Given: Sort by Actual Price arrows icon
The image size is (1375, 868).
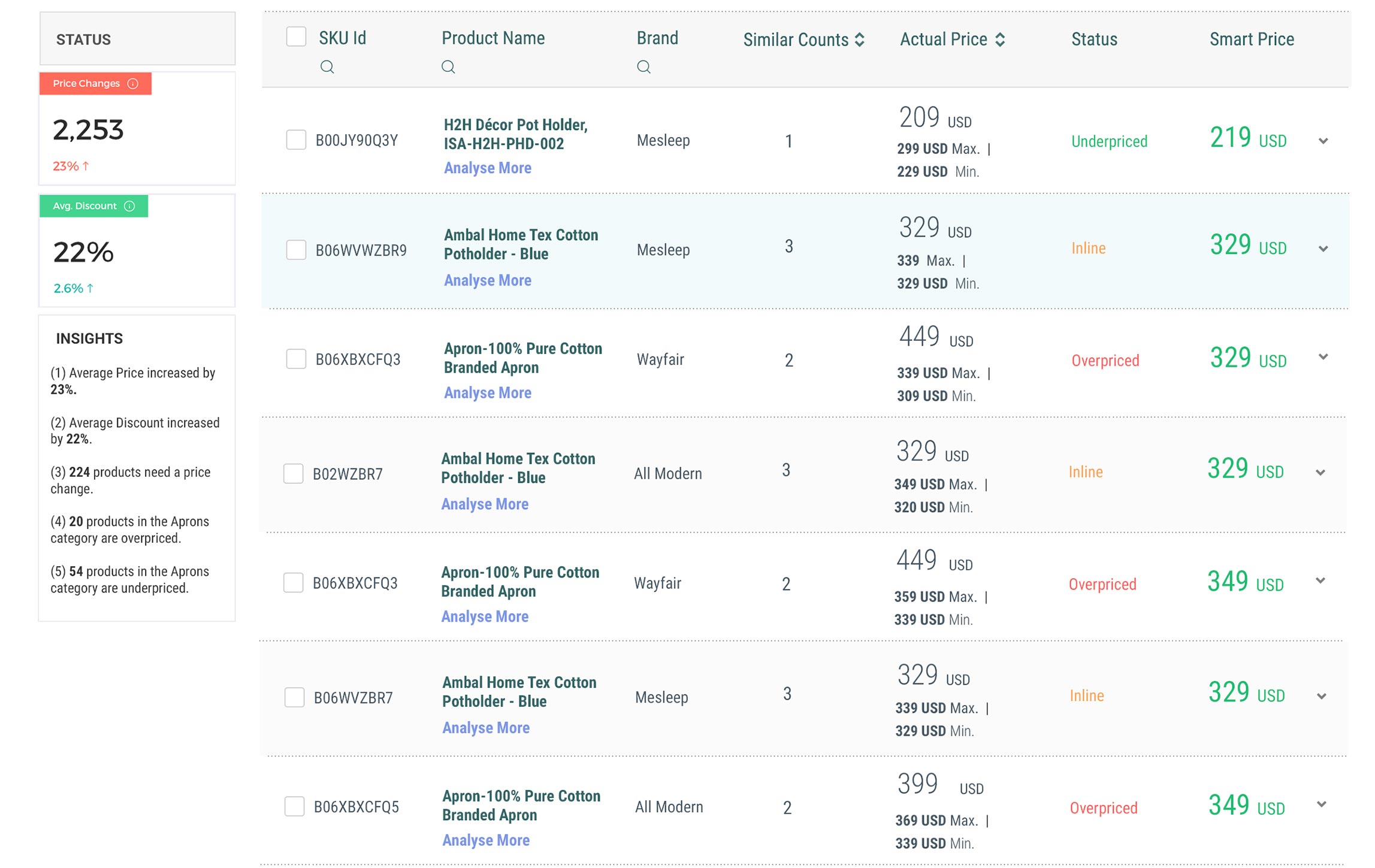Looking at the screenshot, I should click(x=1000, y=40).
